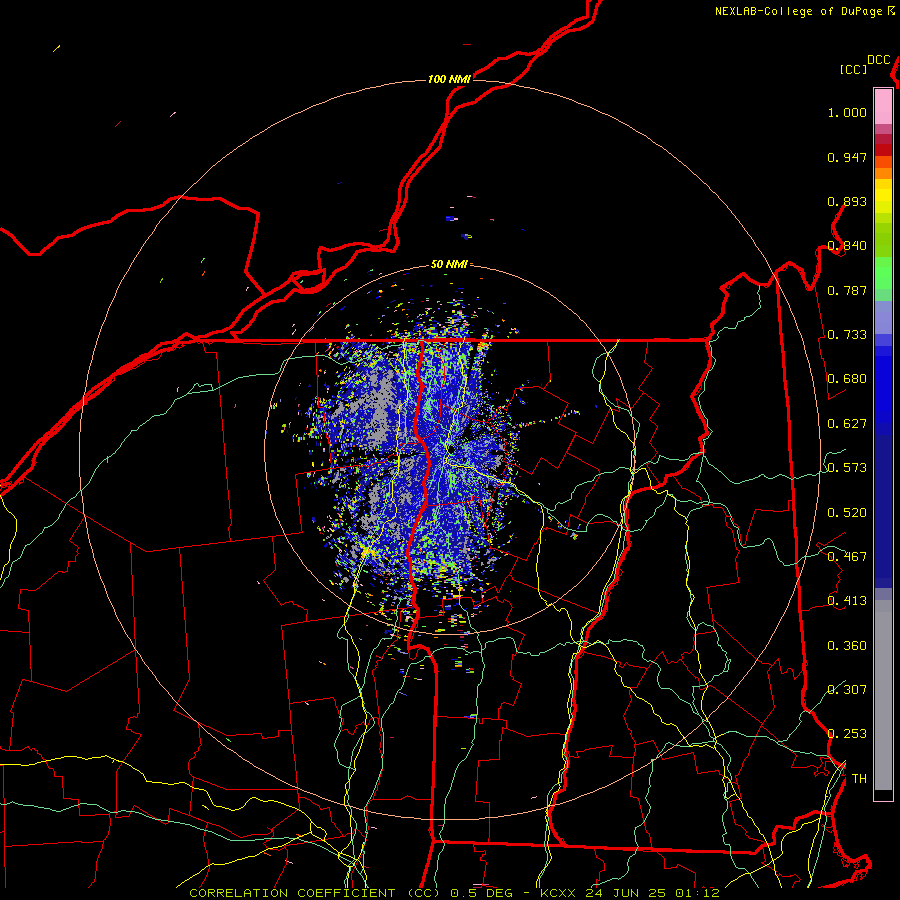Click the gray swatch in the color bar
Viewport: 900px width, 900px height.
coord(883,695)
